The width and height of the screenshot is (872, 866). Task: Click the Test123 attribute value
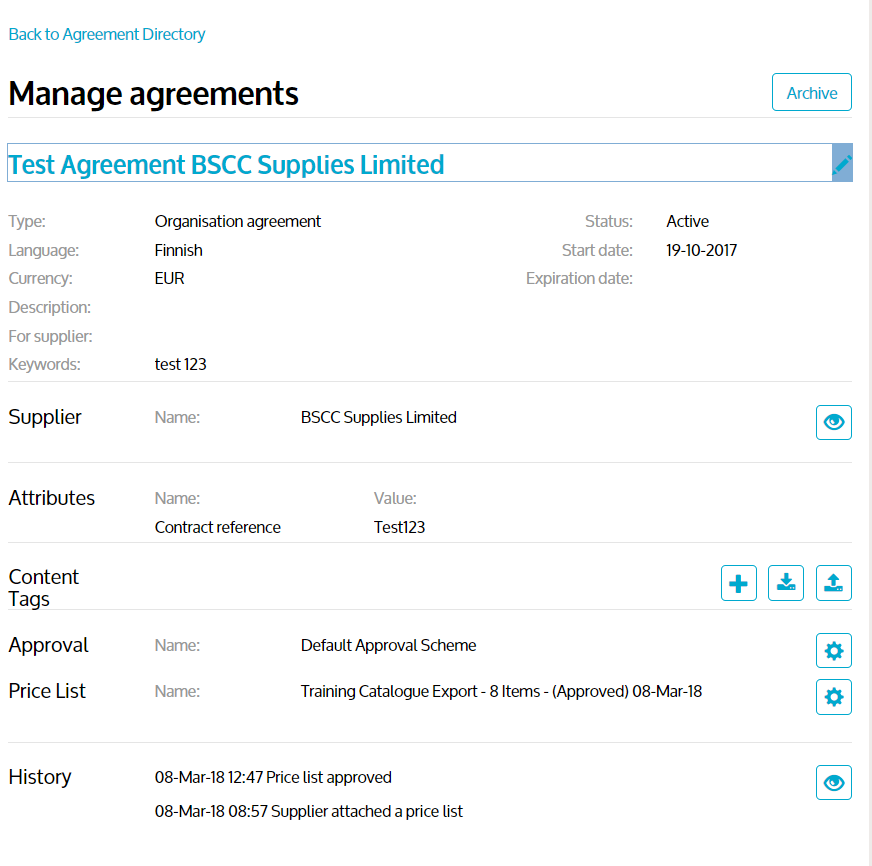(x=399, y=527)
